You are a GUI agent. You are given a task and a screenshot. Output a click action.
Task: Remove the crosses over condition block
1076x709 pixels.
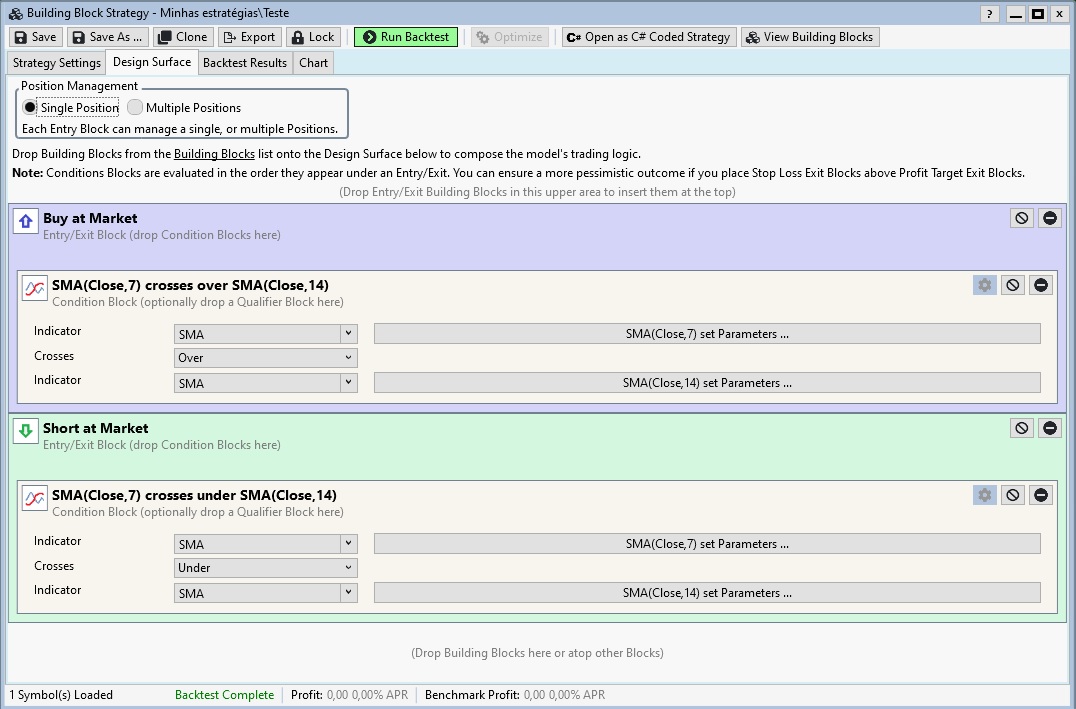point(1041,285)
